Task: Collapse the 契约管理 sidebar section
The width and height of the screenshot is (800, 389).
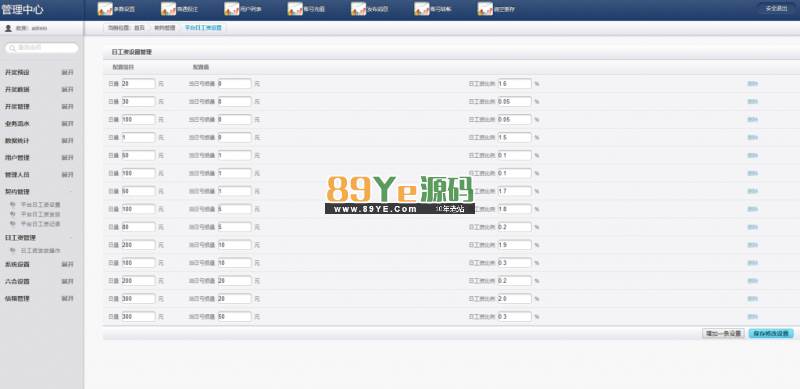Action: coord(71,191)
